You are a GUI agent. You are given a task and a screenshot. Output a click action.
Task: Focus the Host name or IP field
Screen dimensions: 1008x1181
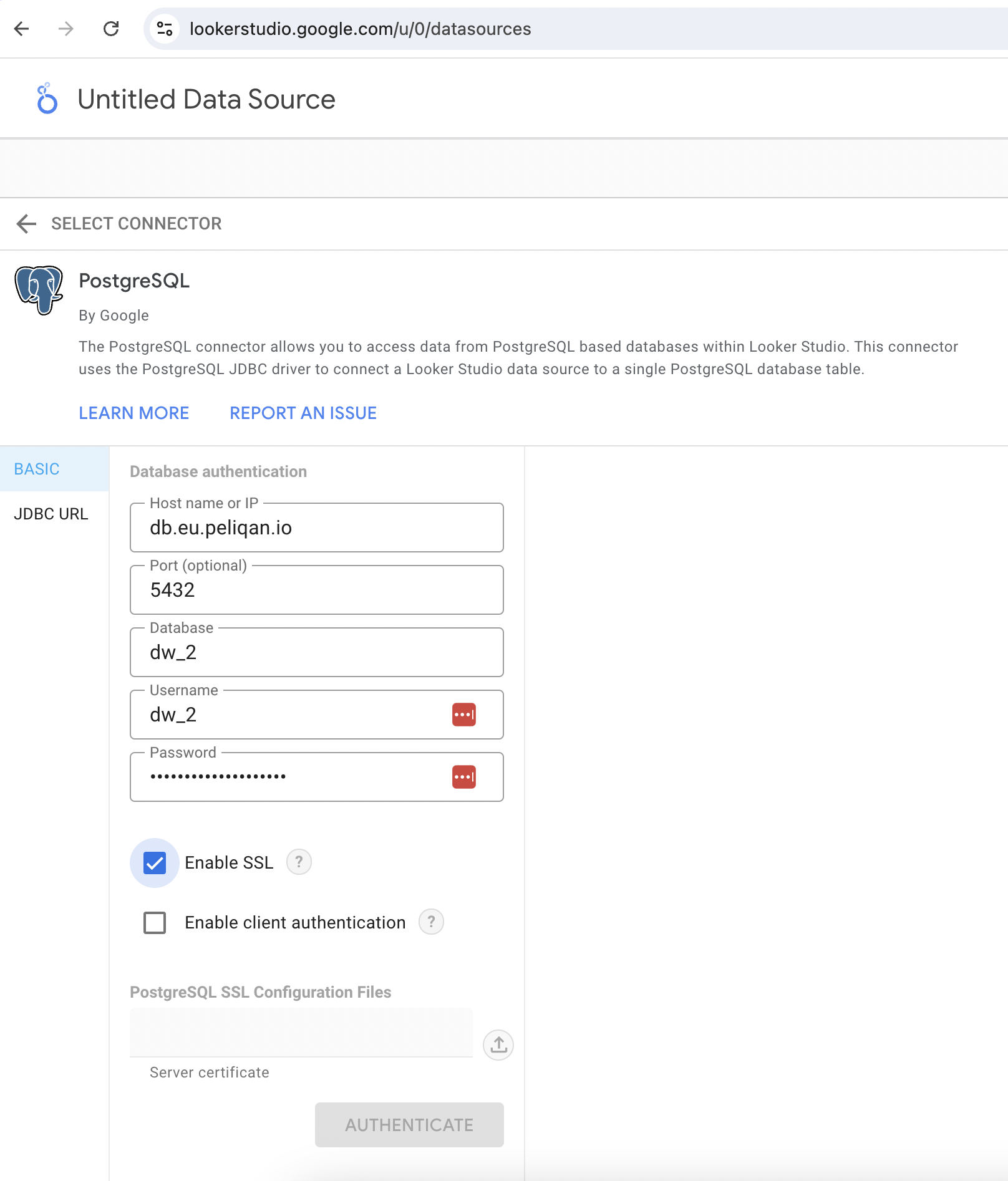(x=317, y=528)
